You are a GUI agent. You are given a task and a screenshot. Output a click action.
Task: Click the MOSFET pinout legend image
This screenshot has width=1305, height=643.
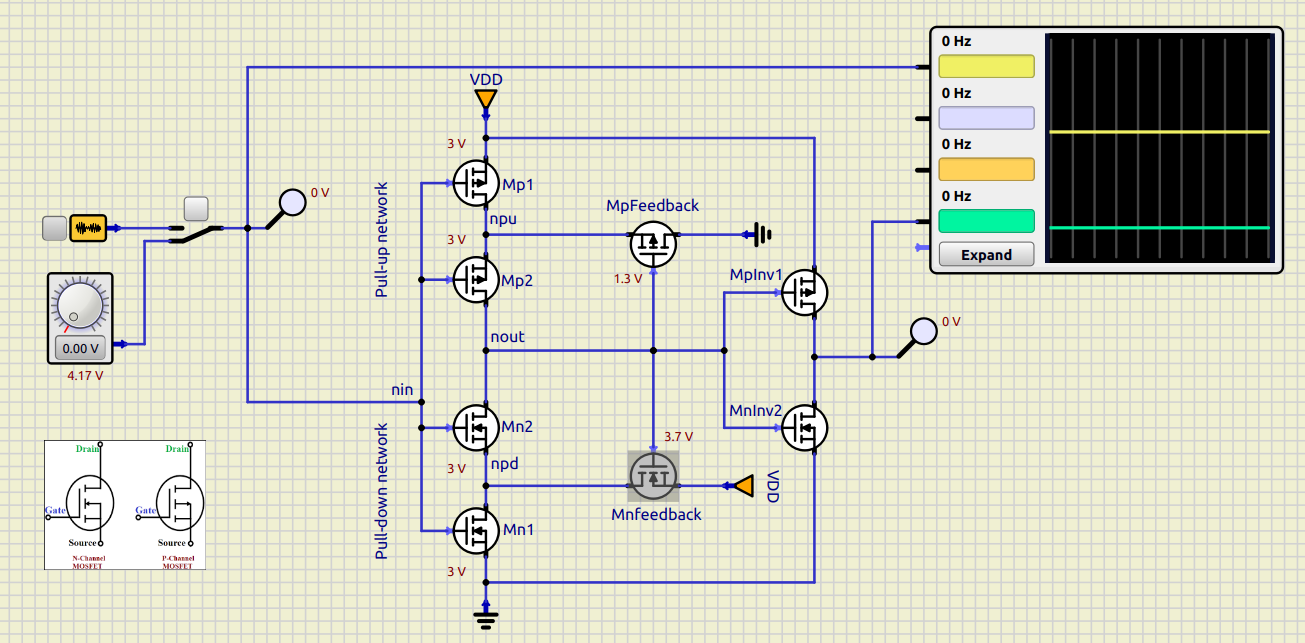click(x=125, y=505)
